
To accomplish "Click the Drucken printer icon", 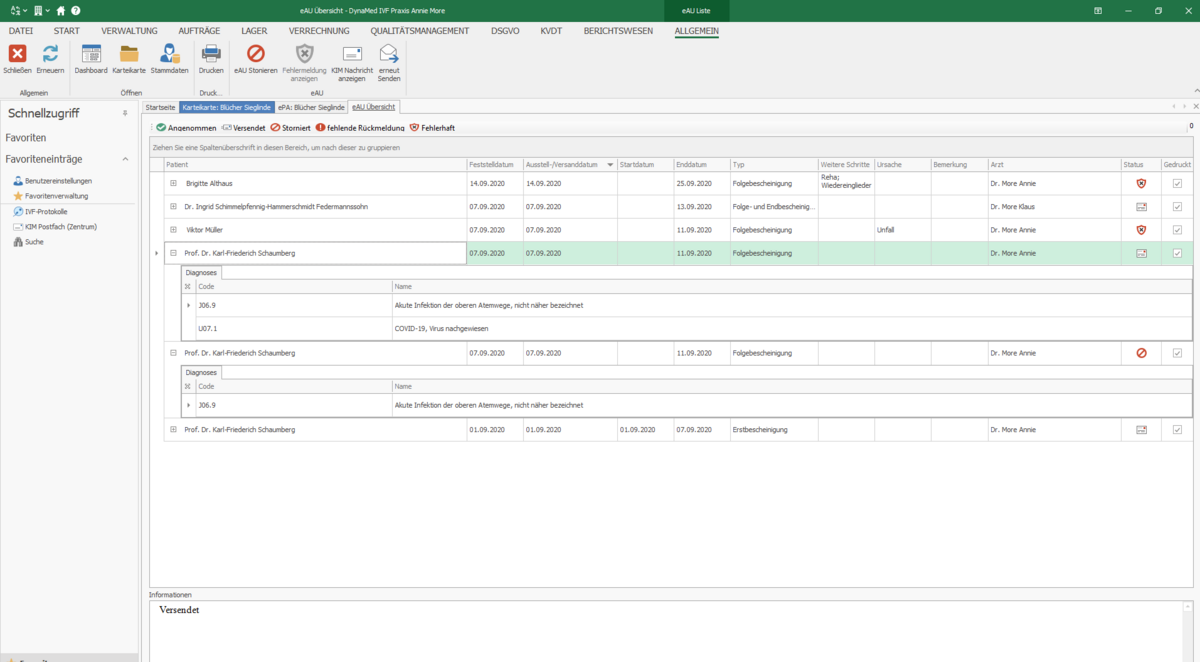I will pyautogui.click(x=211, y=54).
